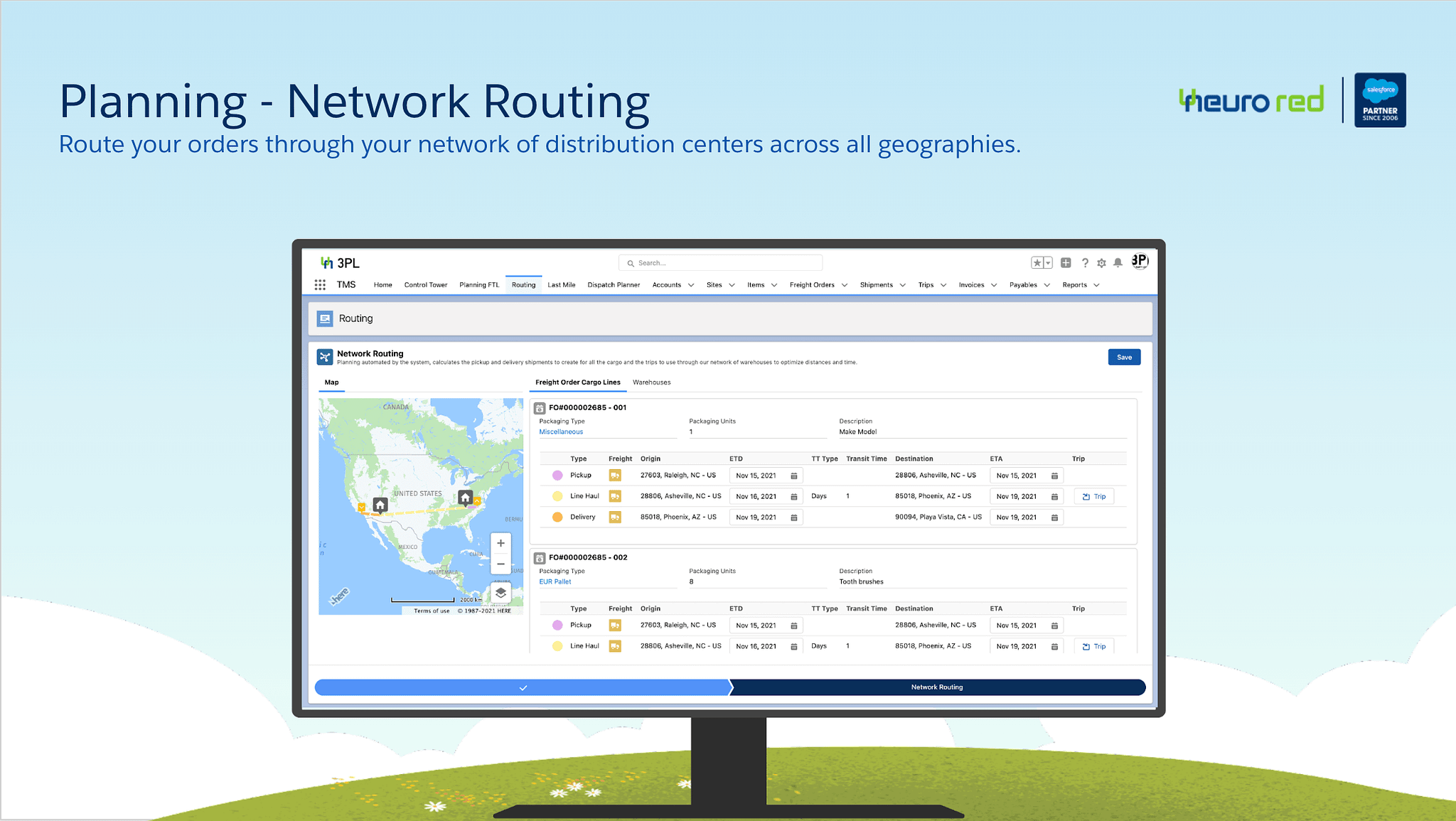
Task: Click Trip button on 002 Line Haul
Action: click(1094, 646)
